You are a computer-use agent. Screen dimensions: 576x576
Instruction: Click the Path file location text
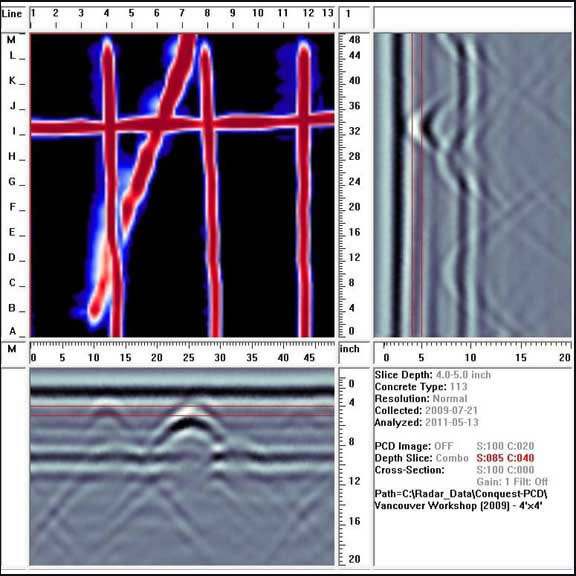pos(461,499)
